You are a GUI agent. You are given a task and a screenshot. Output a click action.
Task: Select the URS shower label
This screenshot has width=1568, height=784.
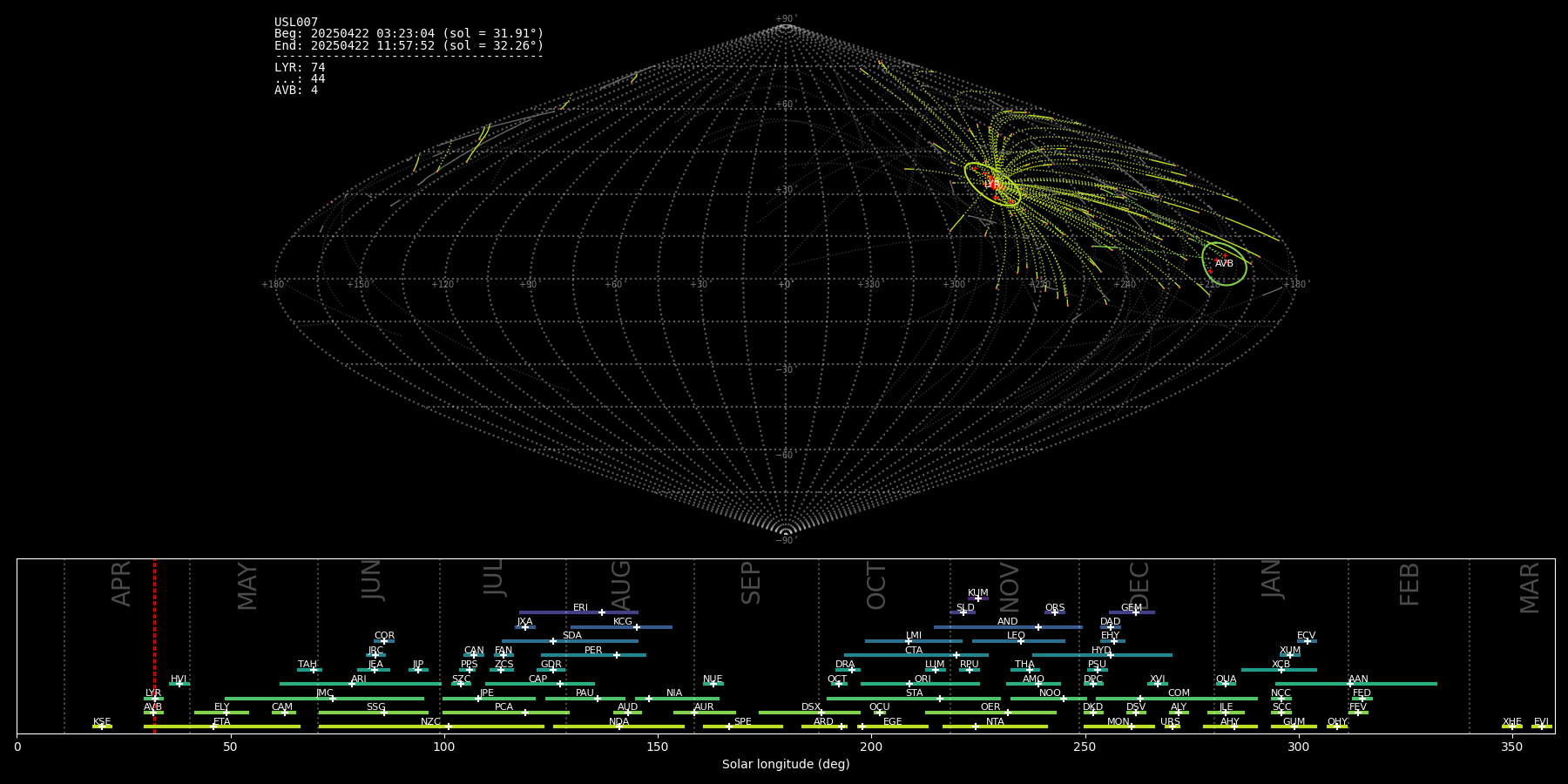coord(1170,722)
